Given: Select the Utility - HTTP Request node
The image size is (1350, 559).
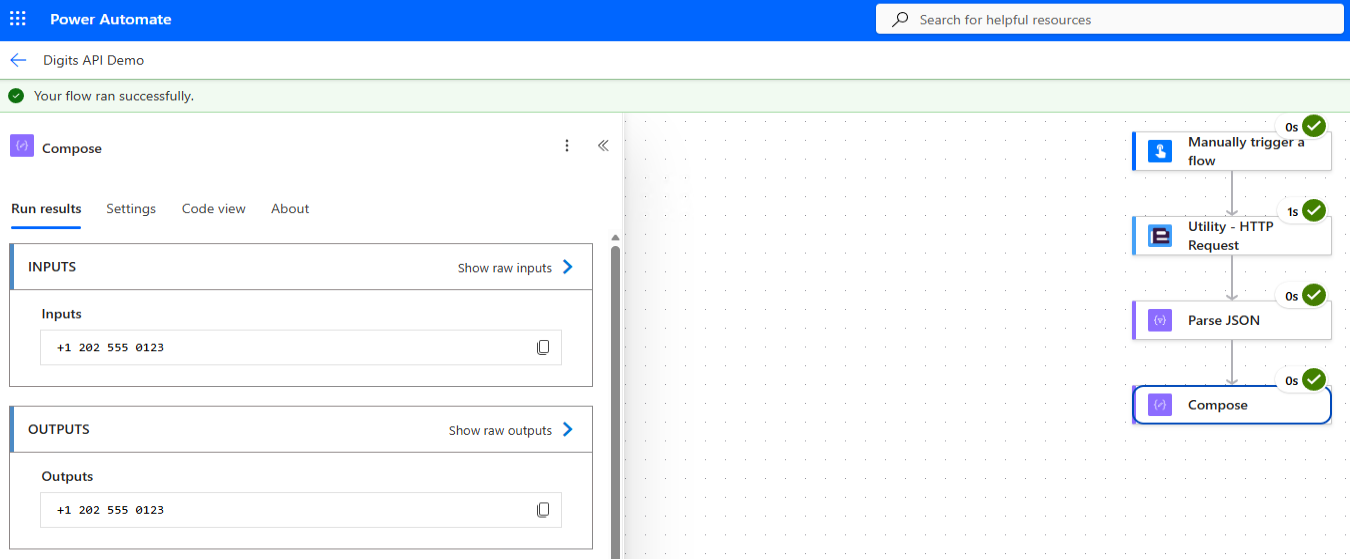Looking at the screenshot, I should click(1232, 236).
